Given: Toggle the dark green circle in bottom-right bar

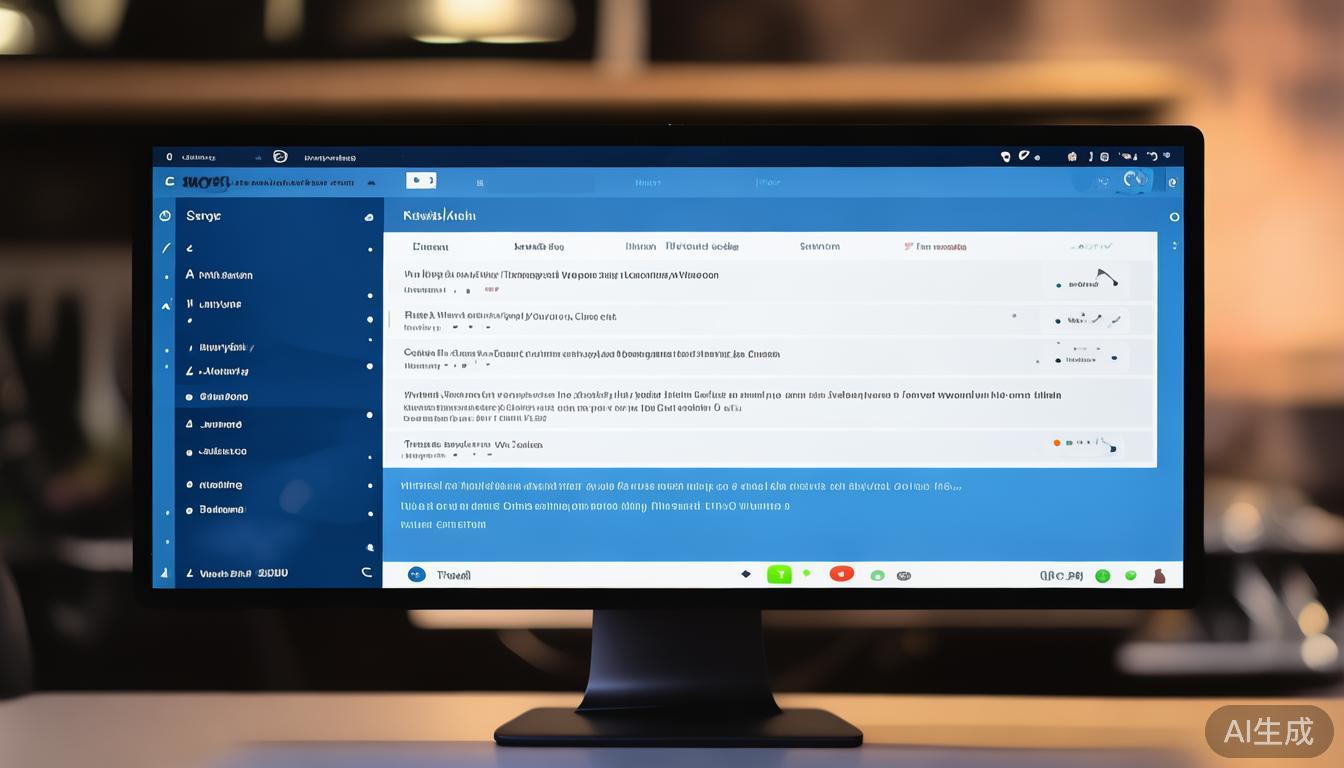Looking at the screenshot, I should (x=1102, y=575).
